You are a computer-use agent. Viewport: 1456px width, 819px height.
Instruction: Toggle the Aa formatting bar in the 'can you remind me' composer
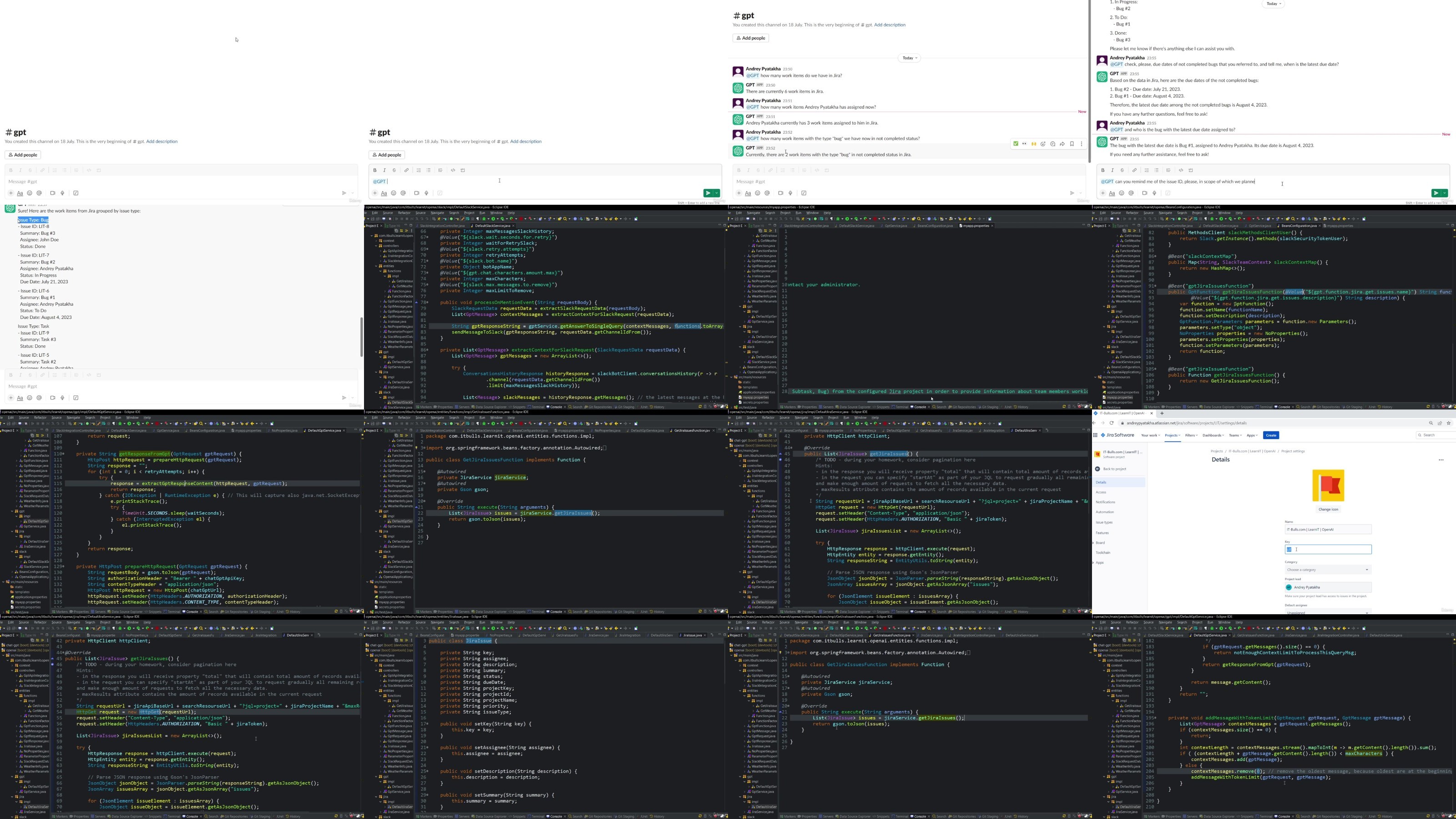click(1112, 193)
